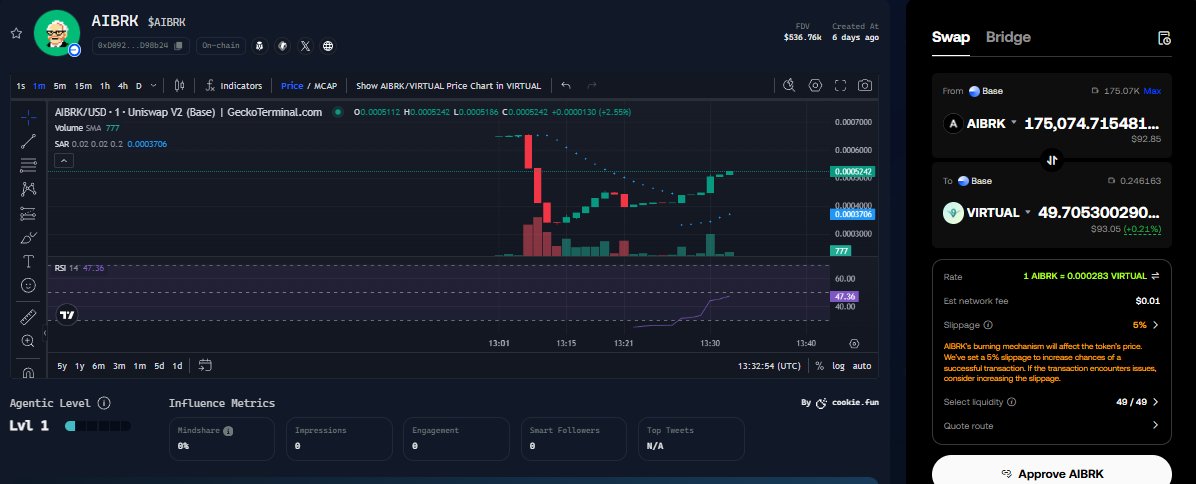Select the XABCD pattern tool

click(x=28, y=189)
